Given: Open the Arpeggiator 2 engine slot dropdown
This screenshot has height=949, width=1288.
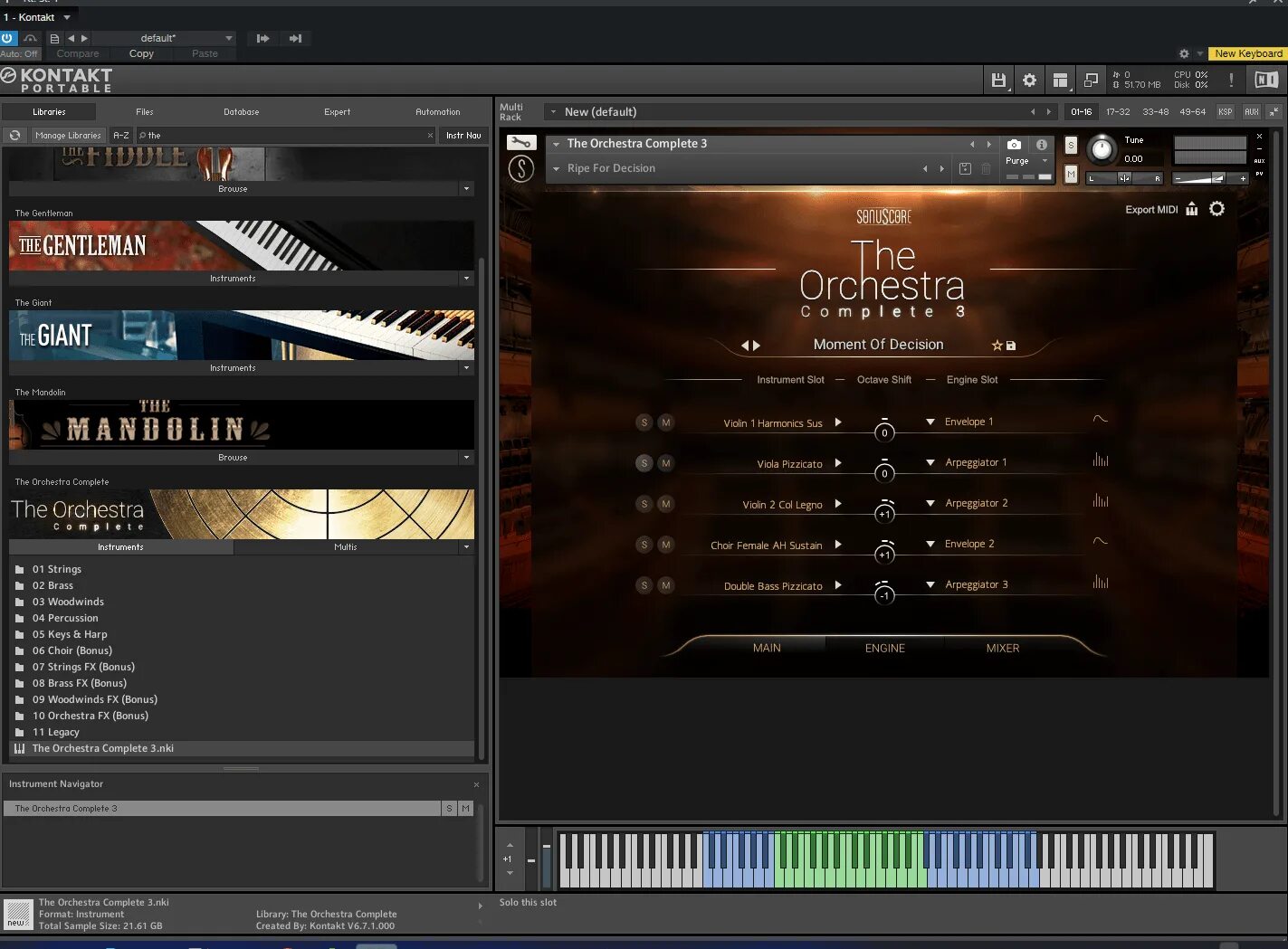Looking at the screenshot, I should tap(930, 503).
